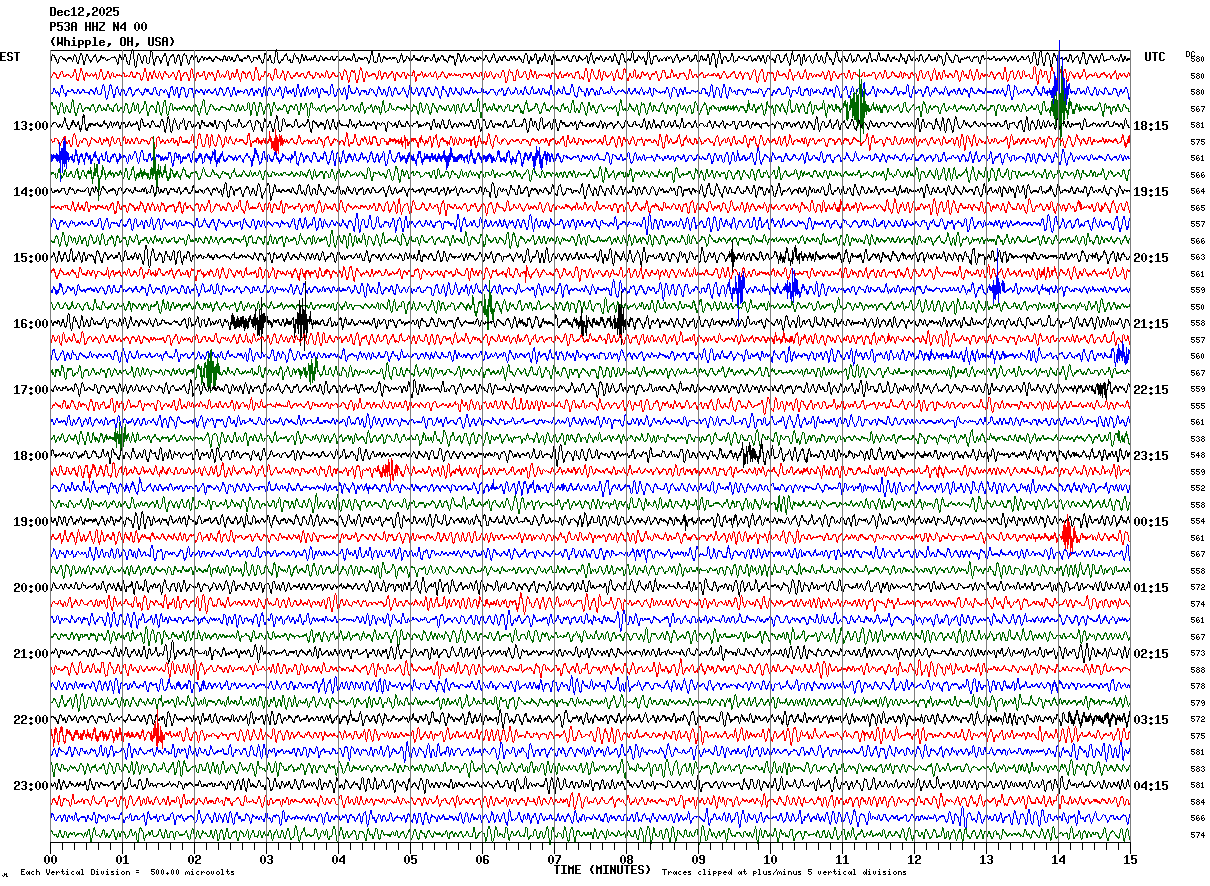Screen dimensions: 1210x886
Task: Click minute 00 on the time axis
Action: pos(50,860)
